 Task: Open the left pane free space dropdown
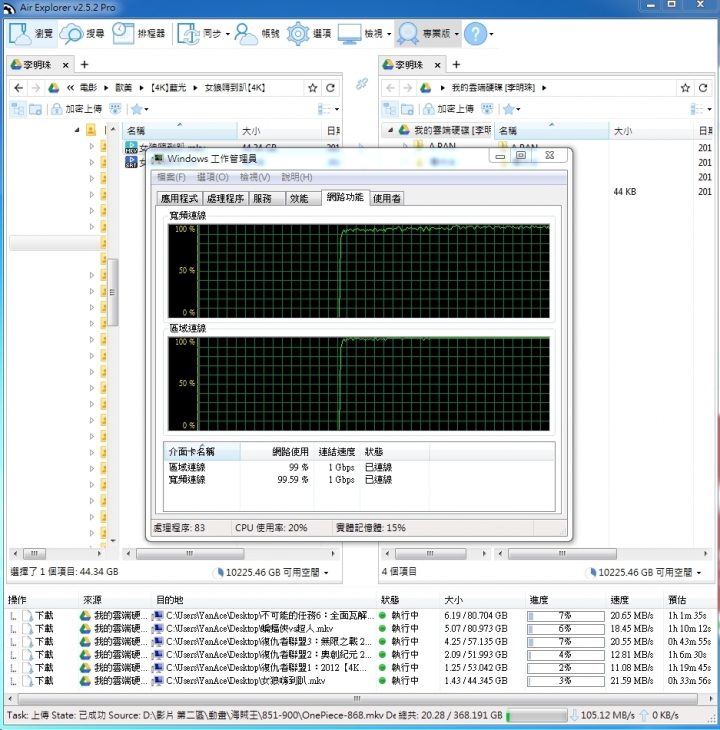click(x=326, y=573)
